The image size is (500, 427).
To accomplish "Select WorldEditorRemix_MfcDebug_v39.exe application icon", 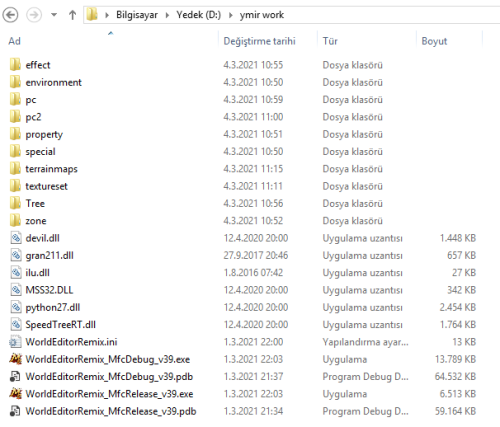I will click(x=15, y=359).
